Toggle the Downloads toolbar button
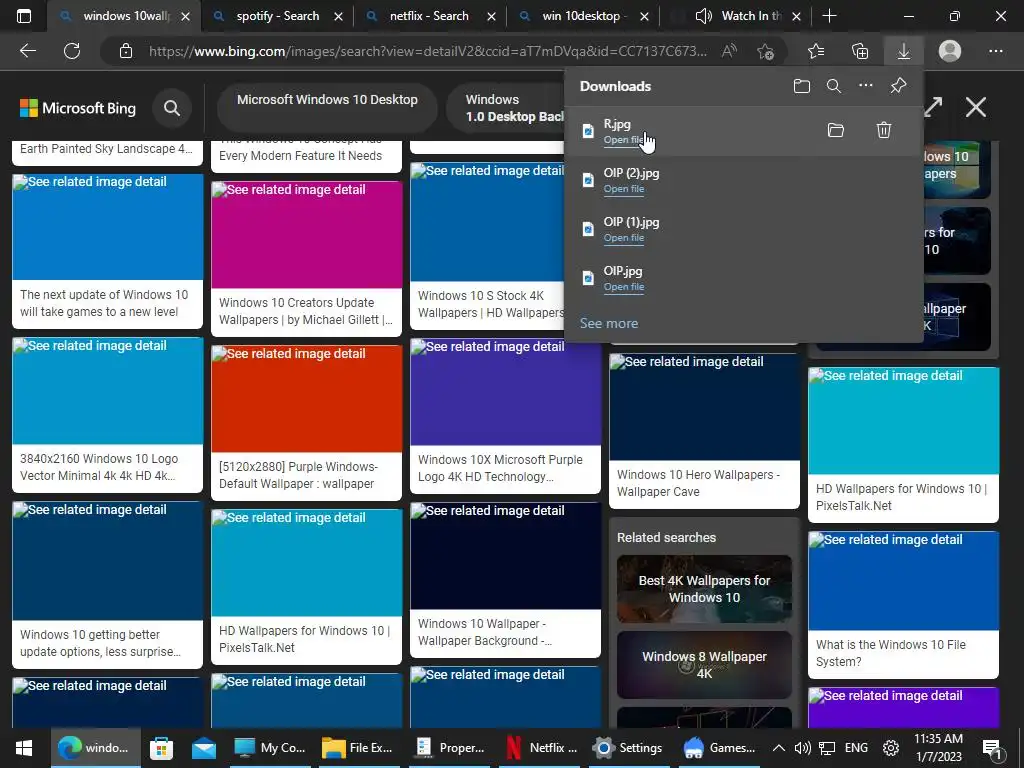 [904, 51]
